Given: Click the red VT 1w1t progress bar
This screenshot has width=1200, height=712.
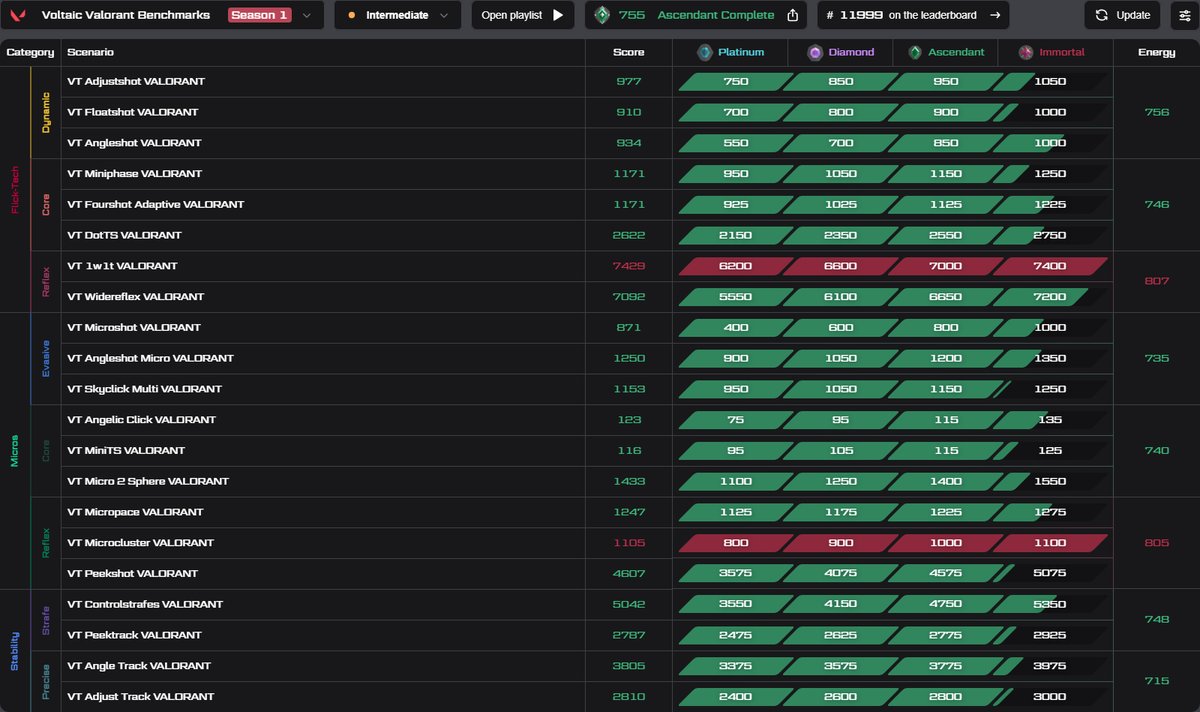Looking at the screenshot, I should pos(893,266).
